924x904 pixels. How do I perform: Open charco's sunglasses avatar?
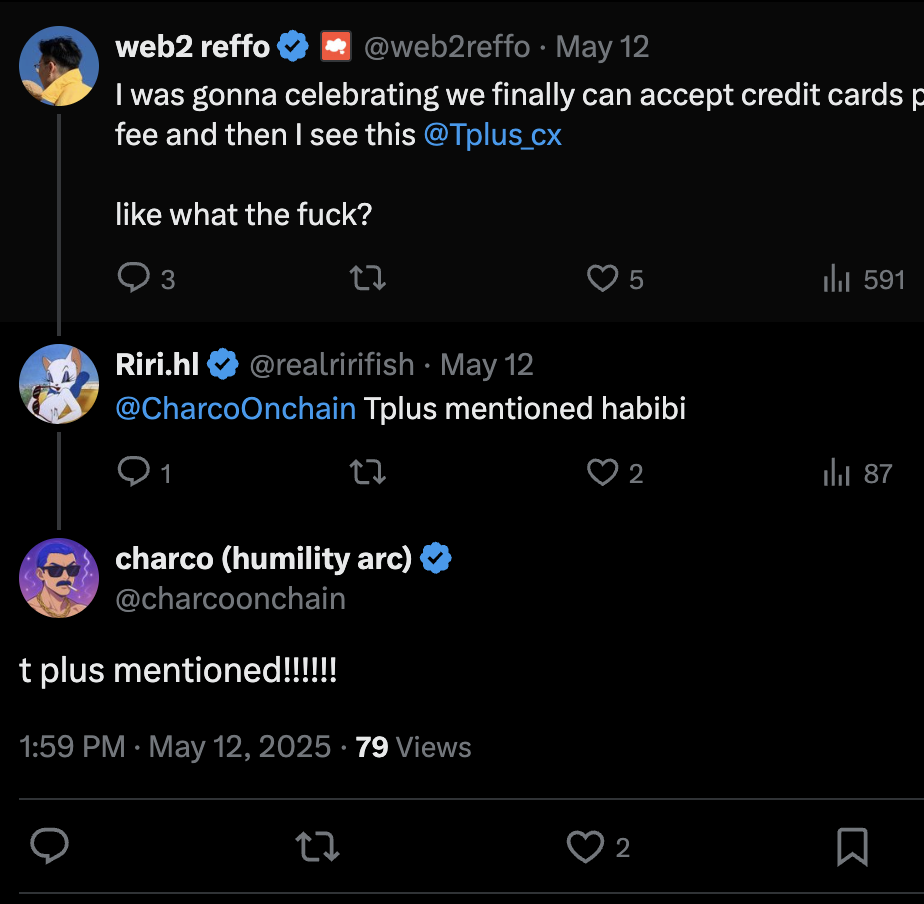(59, 578)
